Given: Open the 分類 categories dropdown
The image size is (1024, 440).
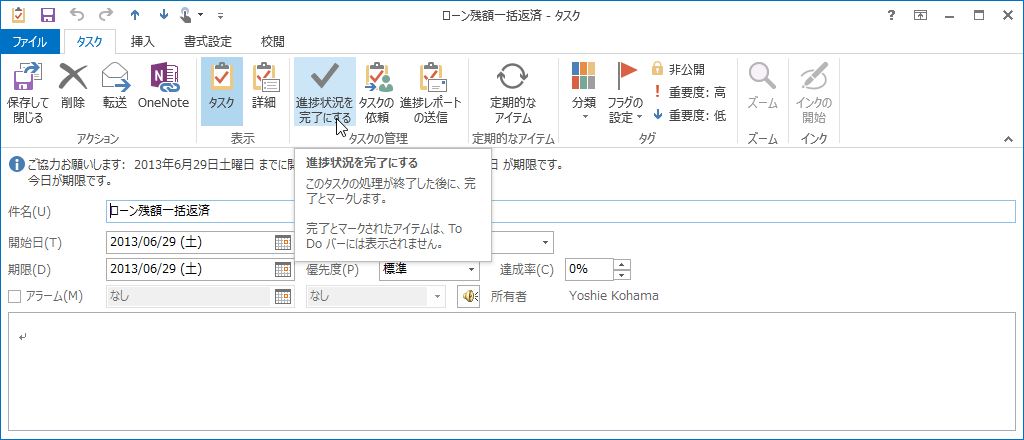Looking at the screenshot, I should (584, 92).
